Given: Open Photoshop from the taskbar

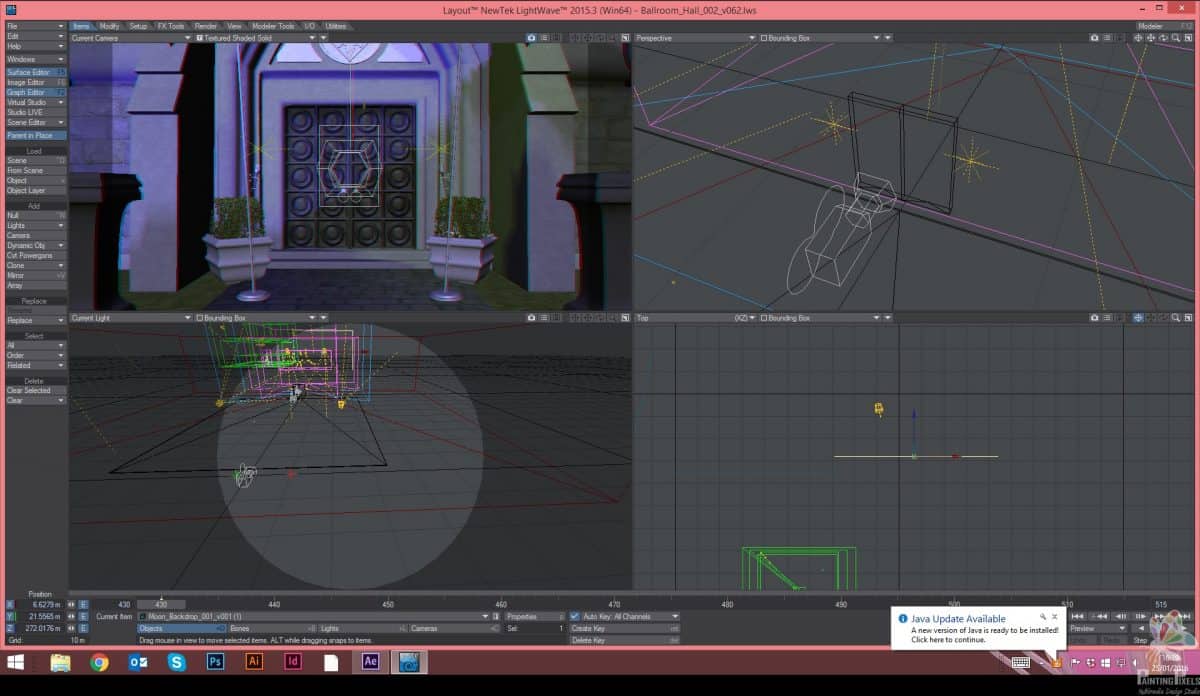Looking at the screenshot, I should pyautogui.click(x=215, y=662).
